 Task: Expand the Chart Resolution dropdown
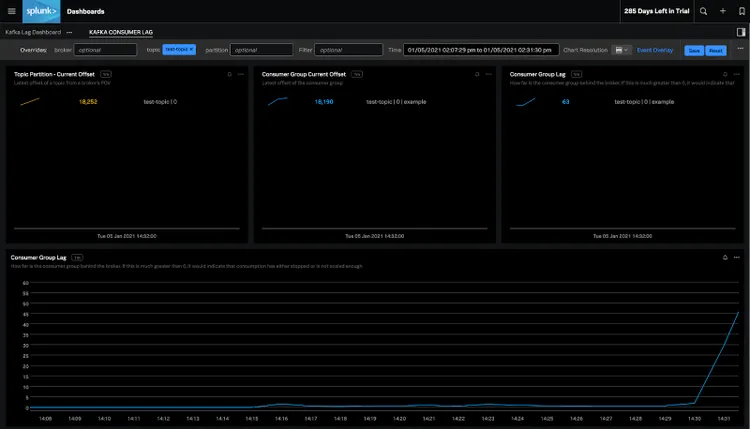coord(621,49)
